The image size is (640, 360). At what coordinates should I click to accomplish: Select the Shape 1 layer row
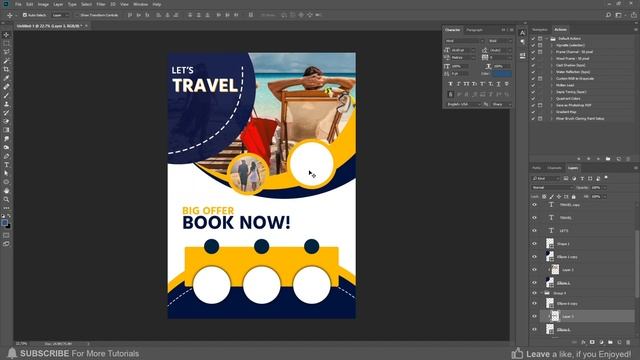tap(587, 244)
